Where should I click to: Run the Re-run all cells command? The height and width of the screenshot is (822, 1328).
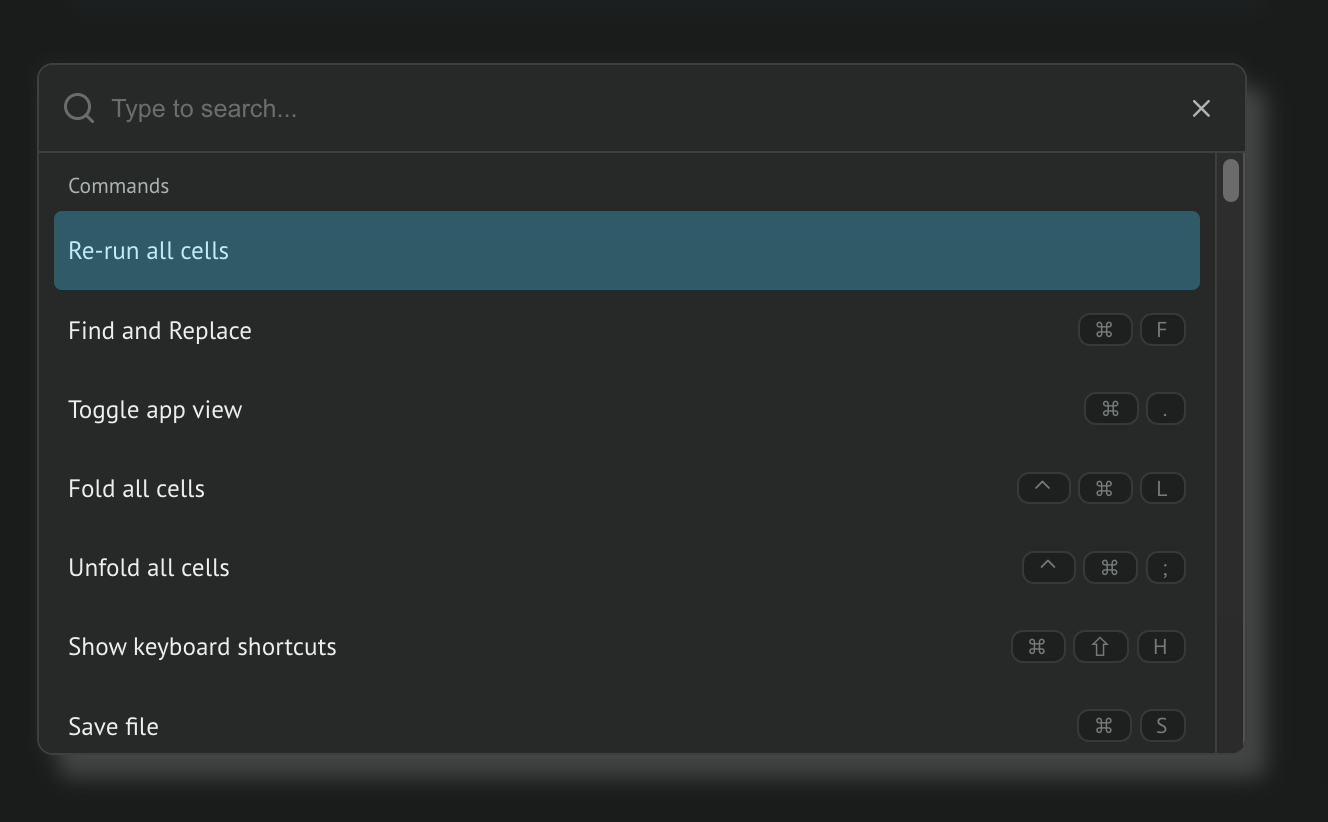[x=627, y=250]
